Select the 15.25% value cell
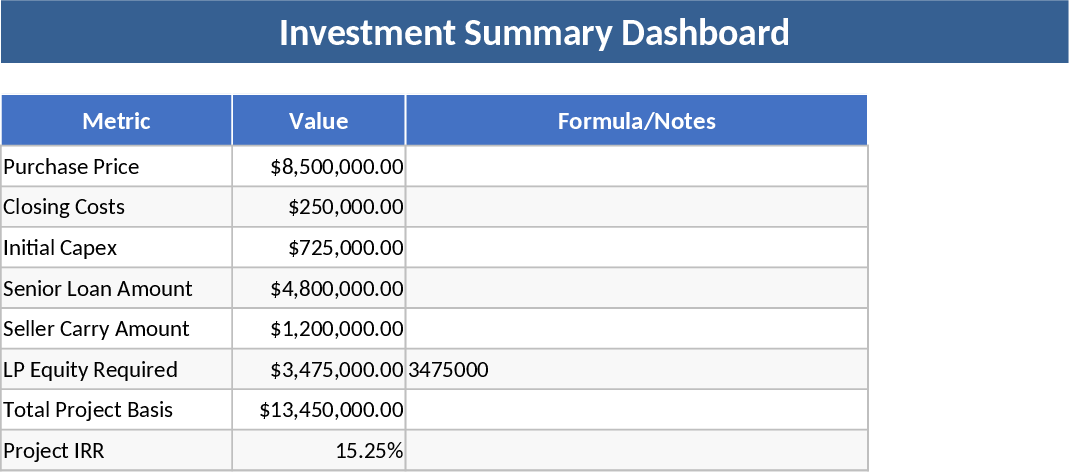 tap(318, 450)
